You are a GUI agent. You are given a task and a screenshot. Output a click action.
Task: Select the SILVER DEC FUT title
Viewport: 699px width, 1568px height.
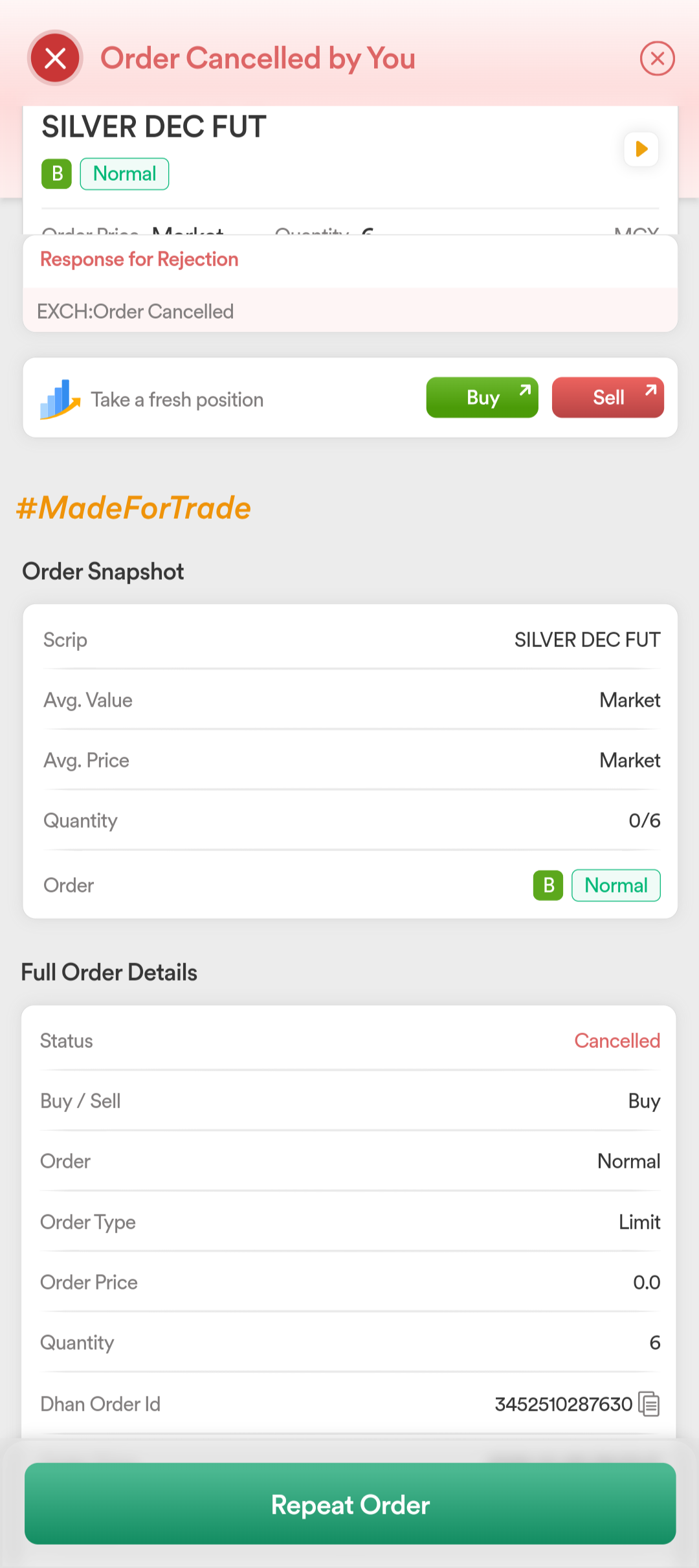tap(154, 127)
